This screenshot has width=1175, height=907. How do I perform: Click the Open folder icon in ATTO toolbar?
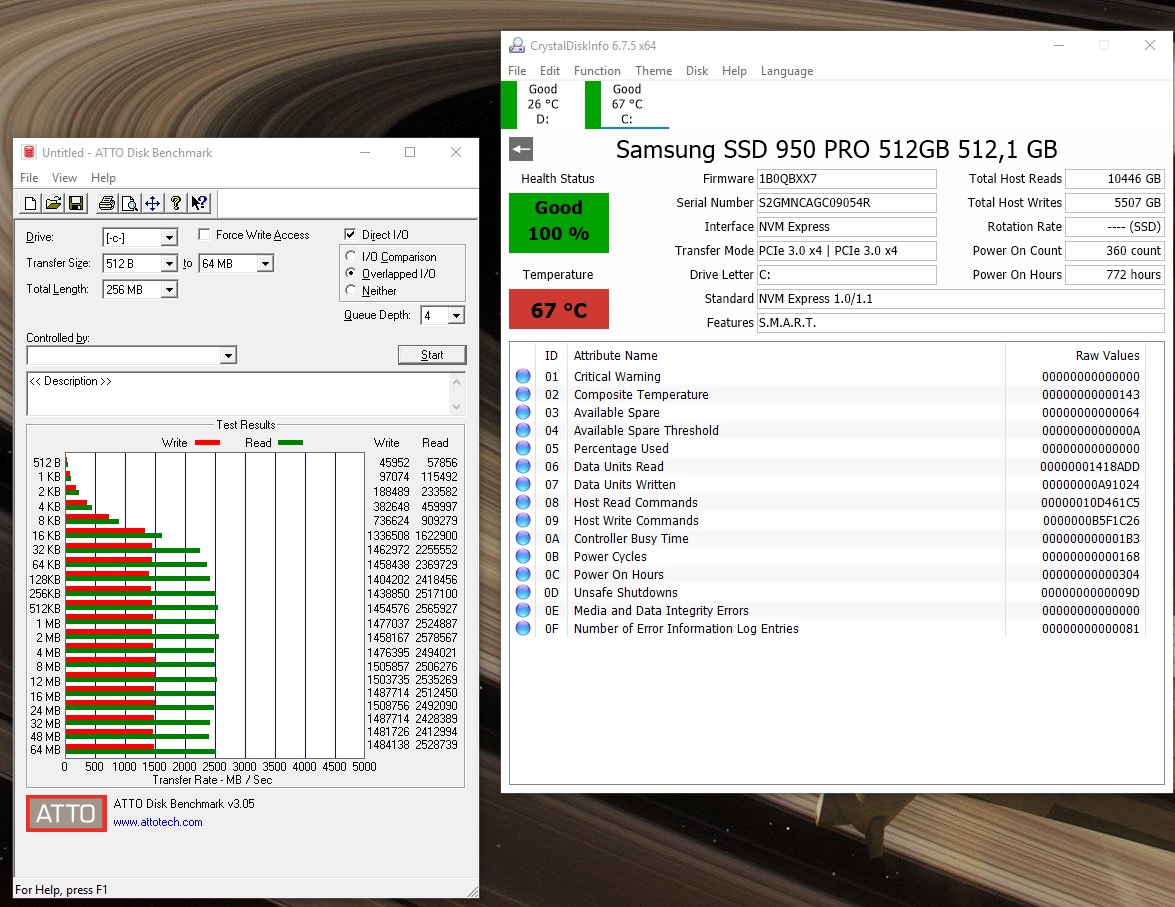coord(53,203)
